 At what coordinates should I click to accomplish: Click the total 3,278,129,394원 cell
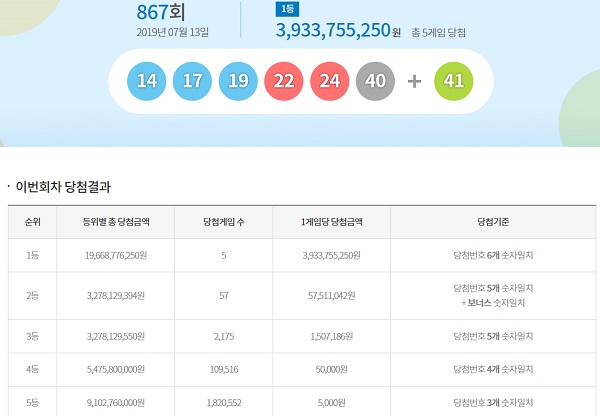pos(116,296)
